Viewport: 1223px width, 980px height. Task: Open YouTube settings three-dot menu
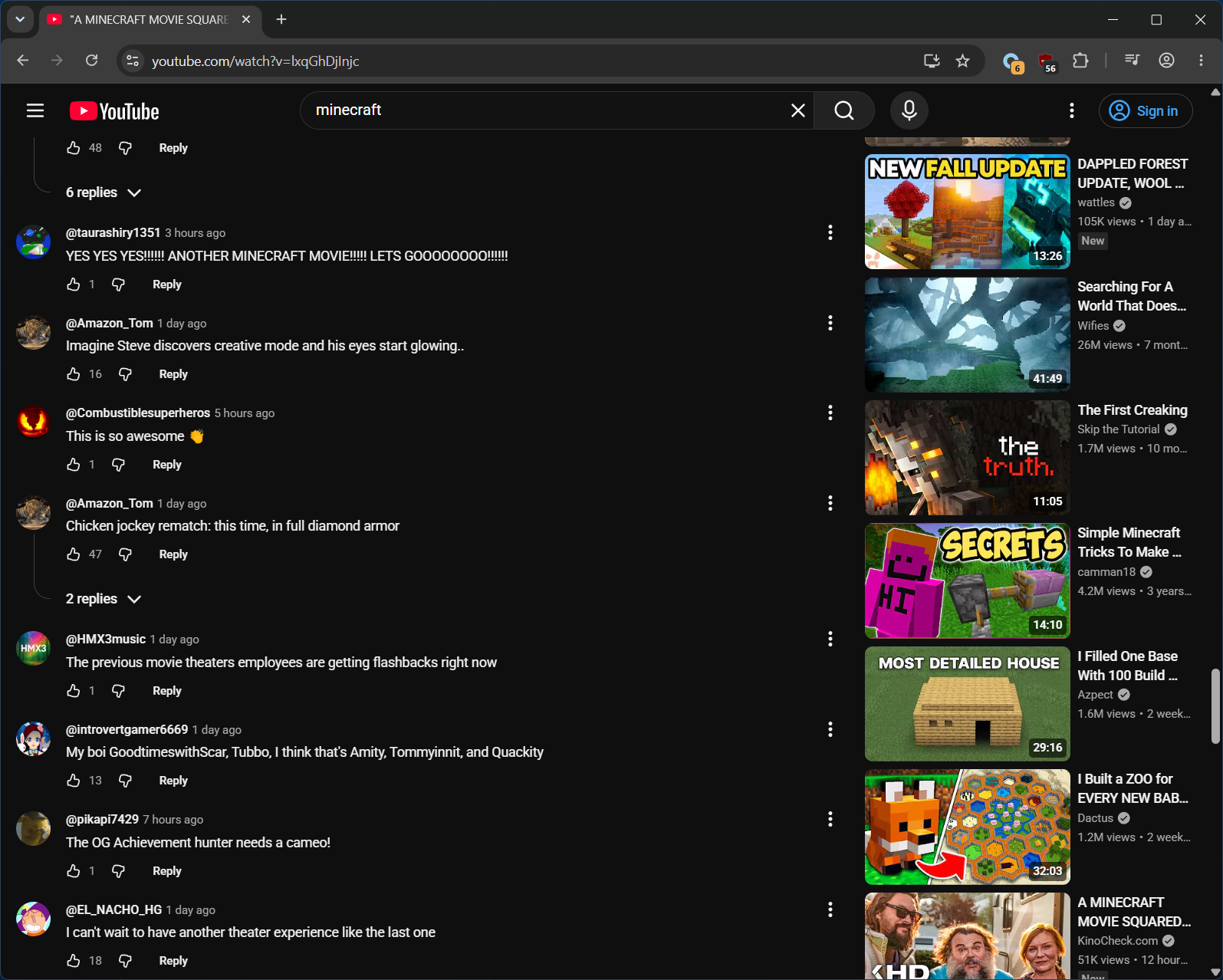point(1071,110)
